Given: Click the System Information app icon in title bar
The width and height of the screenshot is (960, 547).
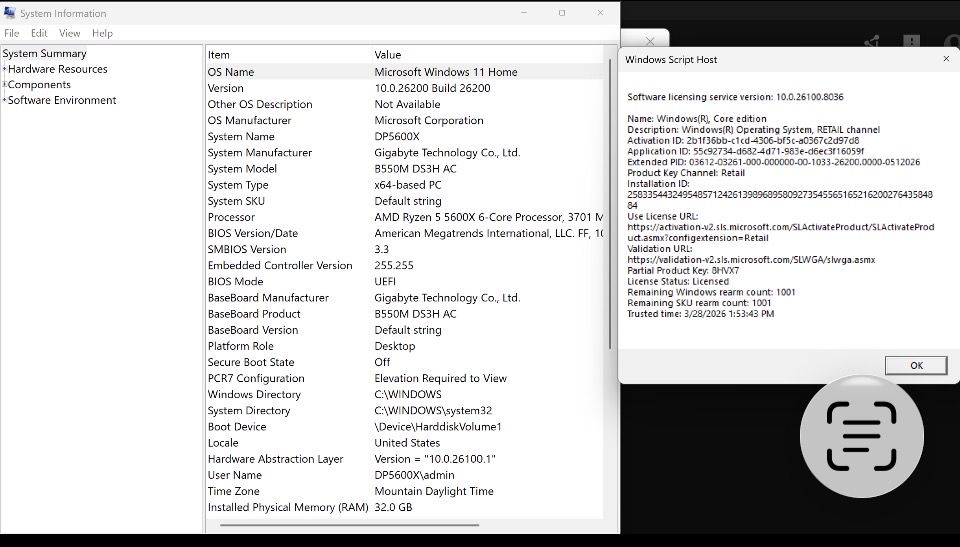Looking at the screenshot, I should click(x=10, y=13).
